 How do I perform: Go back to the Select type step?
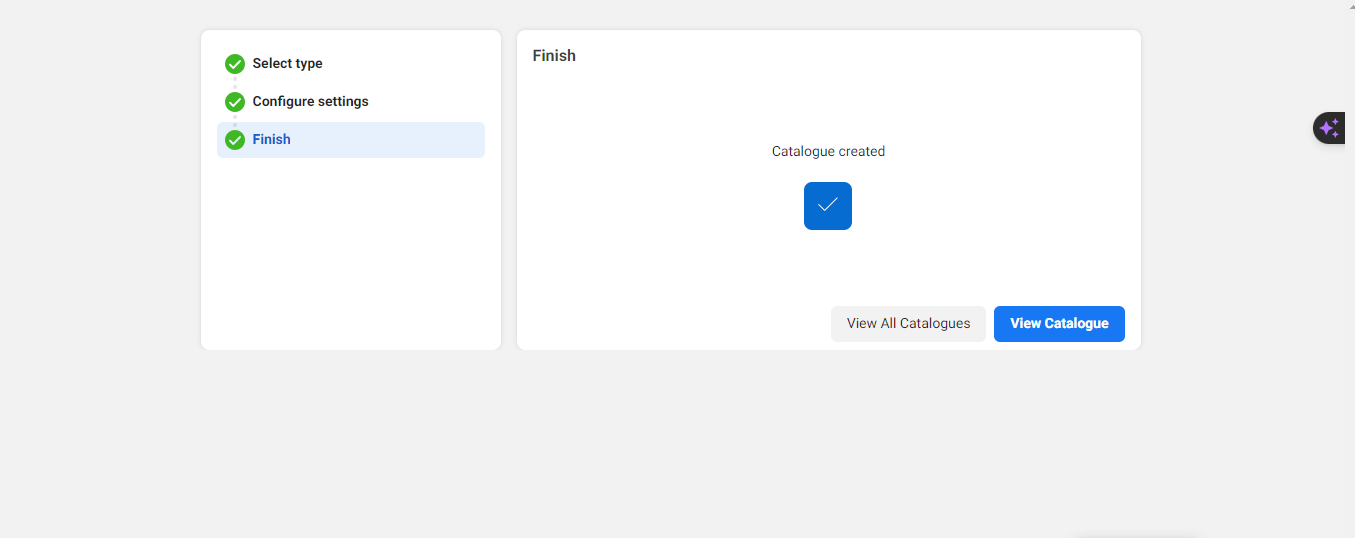pos(287,64)
